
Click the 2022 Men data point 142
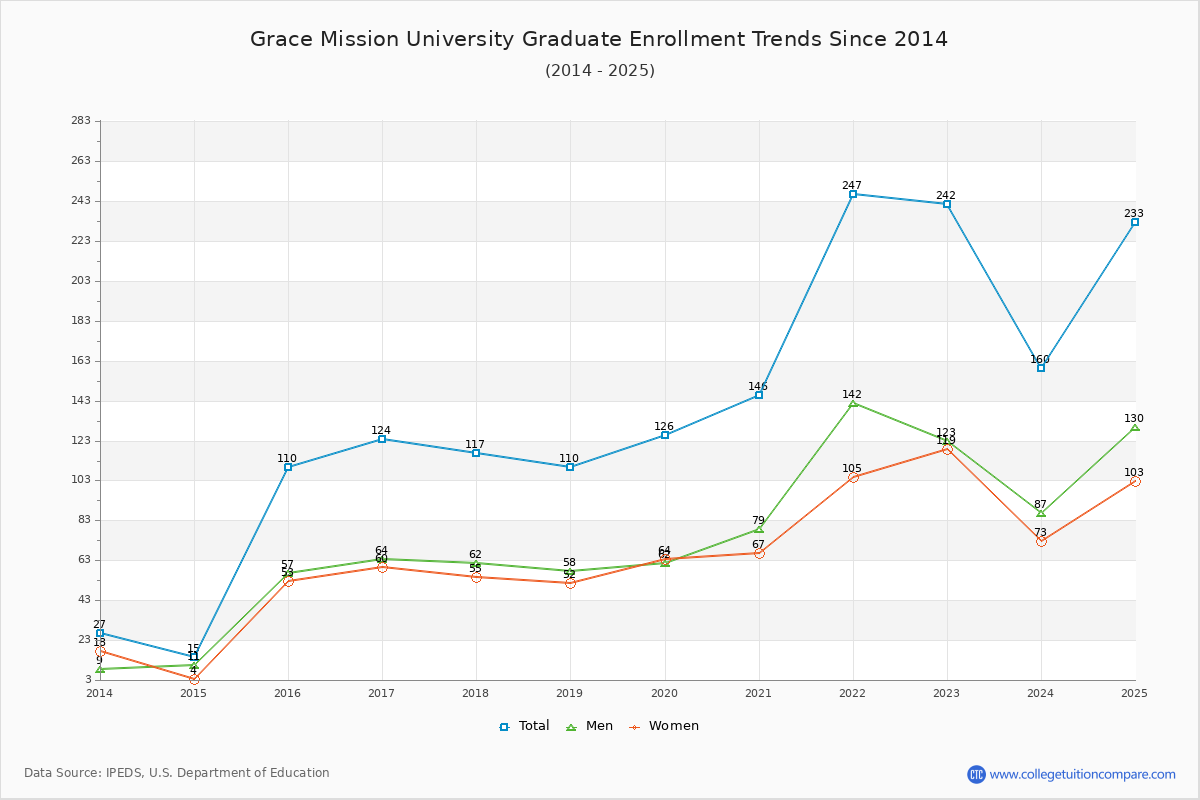[853, 403]
